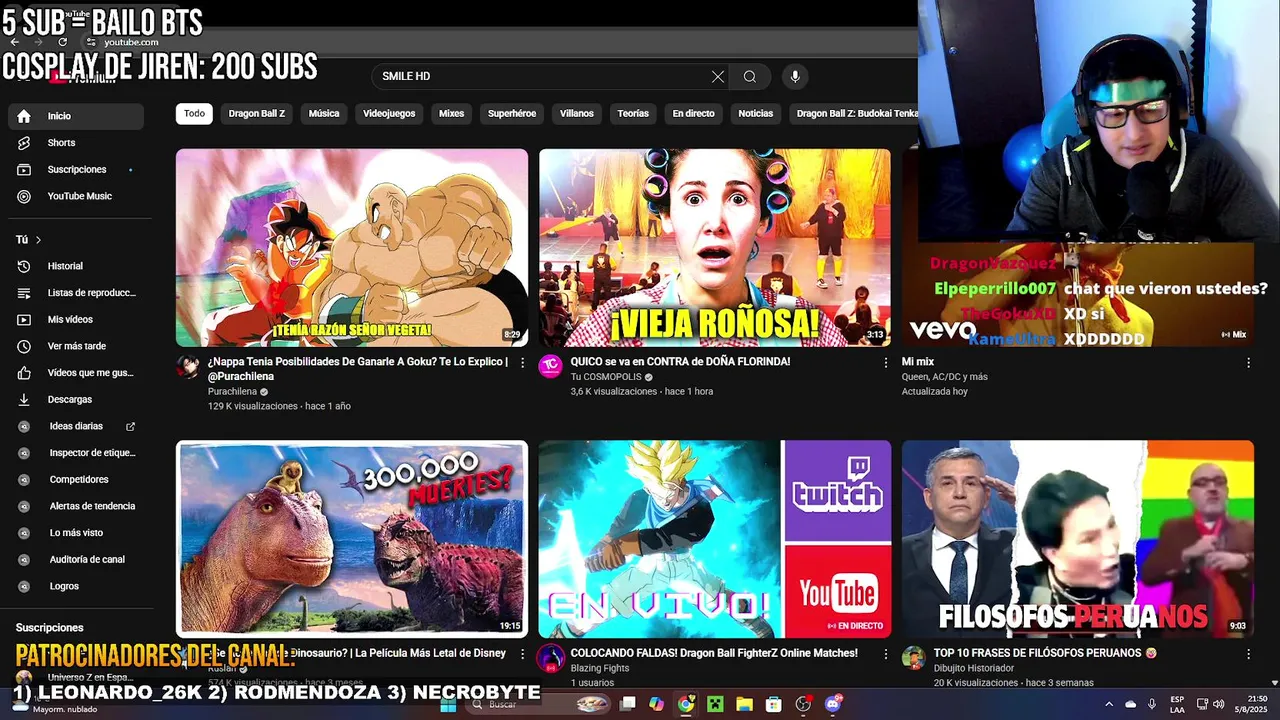Image resolution: width=1280 pixels, height=720 pixels.
Task: Open Descargas in the sidebar
Action: 76,399
